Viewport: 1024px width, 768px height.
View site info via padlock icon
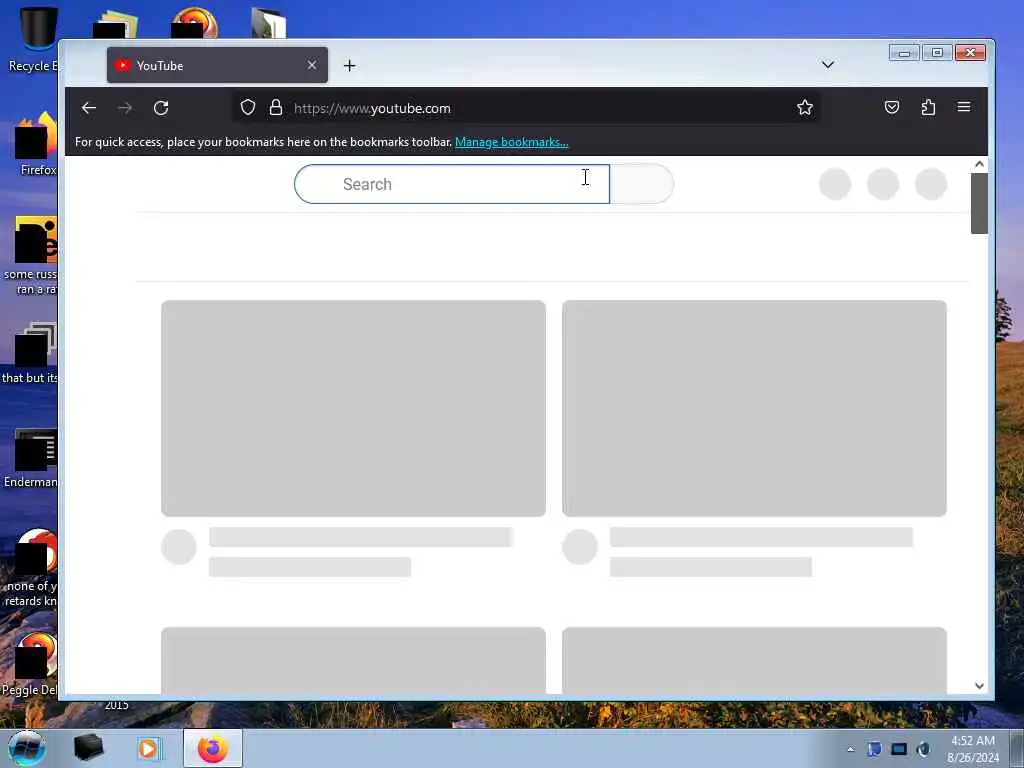pyautogui.click(x=276, y=107)
